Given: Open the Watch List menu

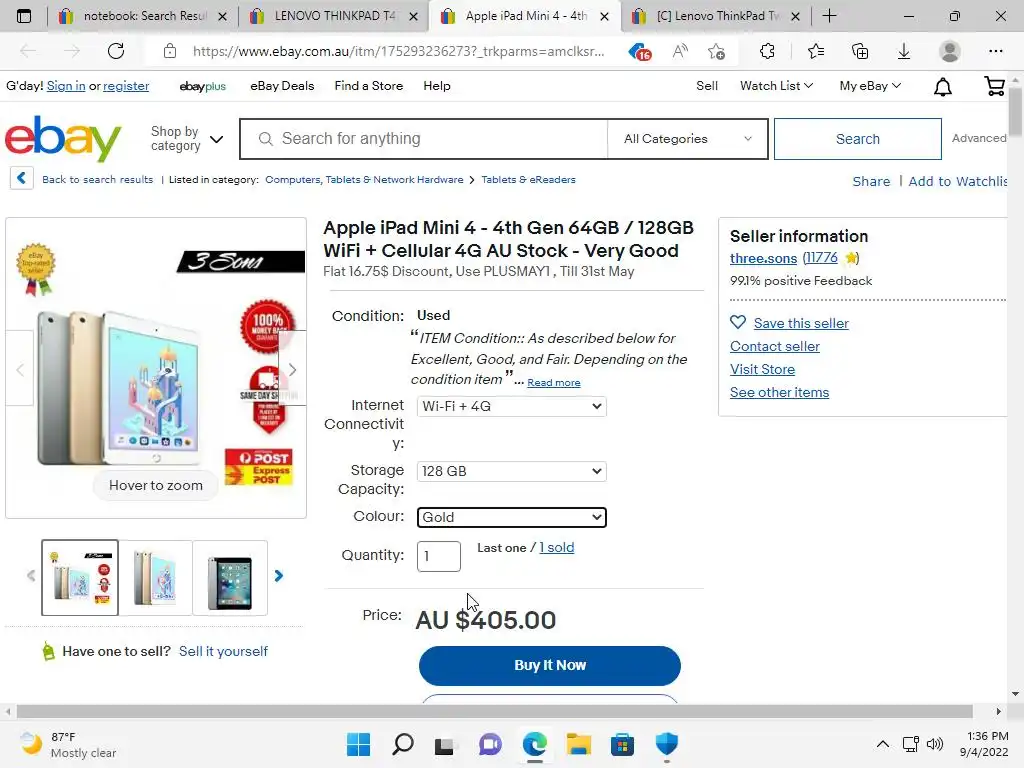Looking at the screenshot, I should point(776,86).
